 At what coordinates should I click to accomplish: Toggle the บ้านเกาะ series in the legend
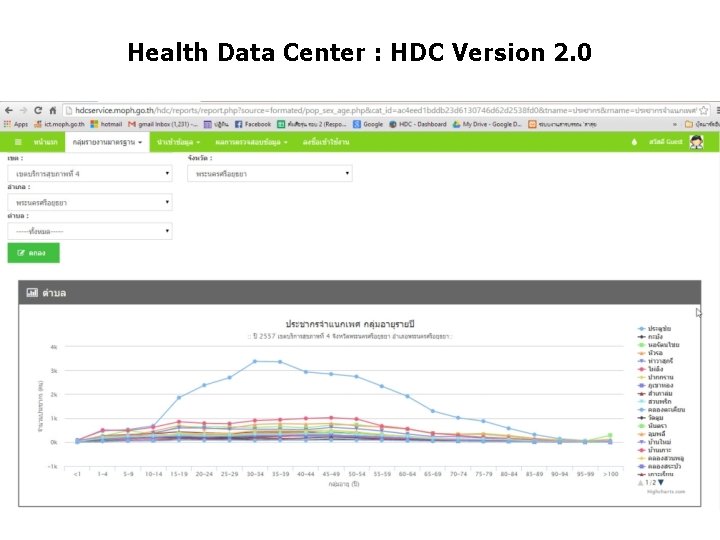pos(654,450)
